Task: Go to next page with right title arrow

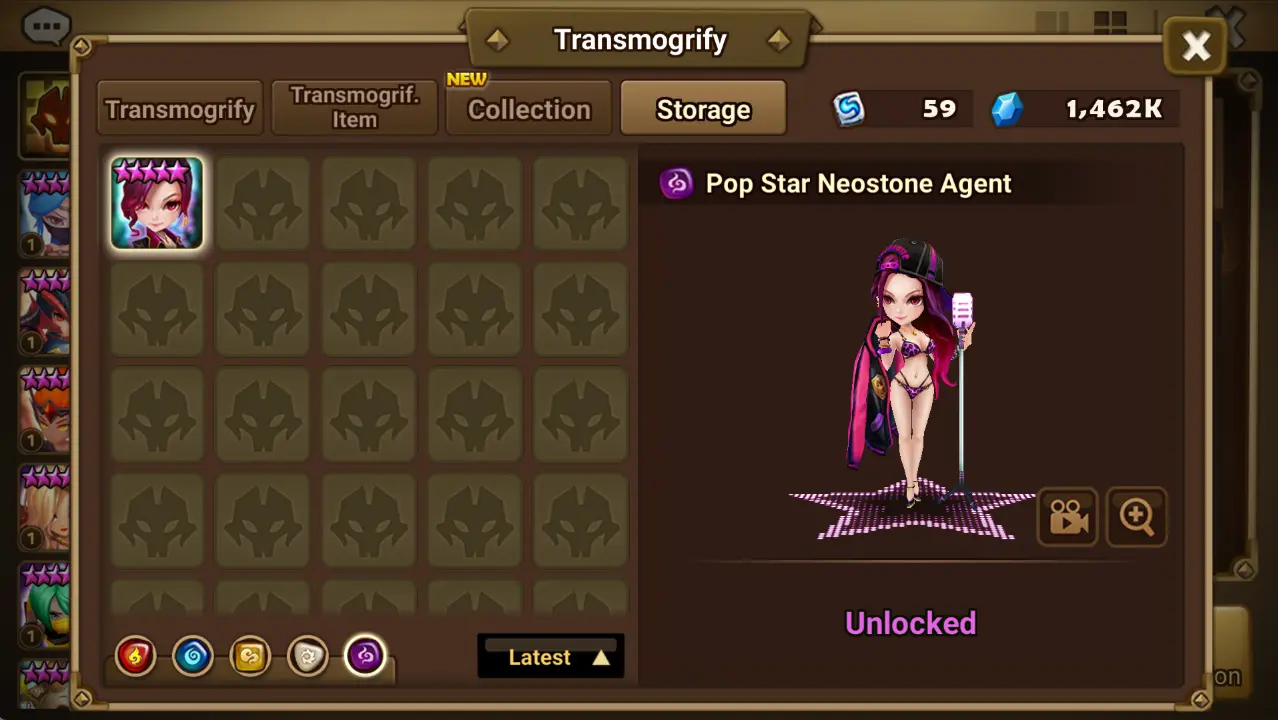Action: (779, 40)
